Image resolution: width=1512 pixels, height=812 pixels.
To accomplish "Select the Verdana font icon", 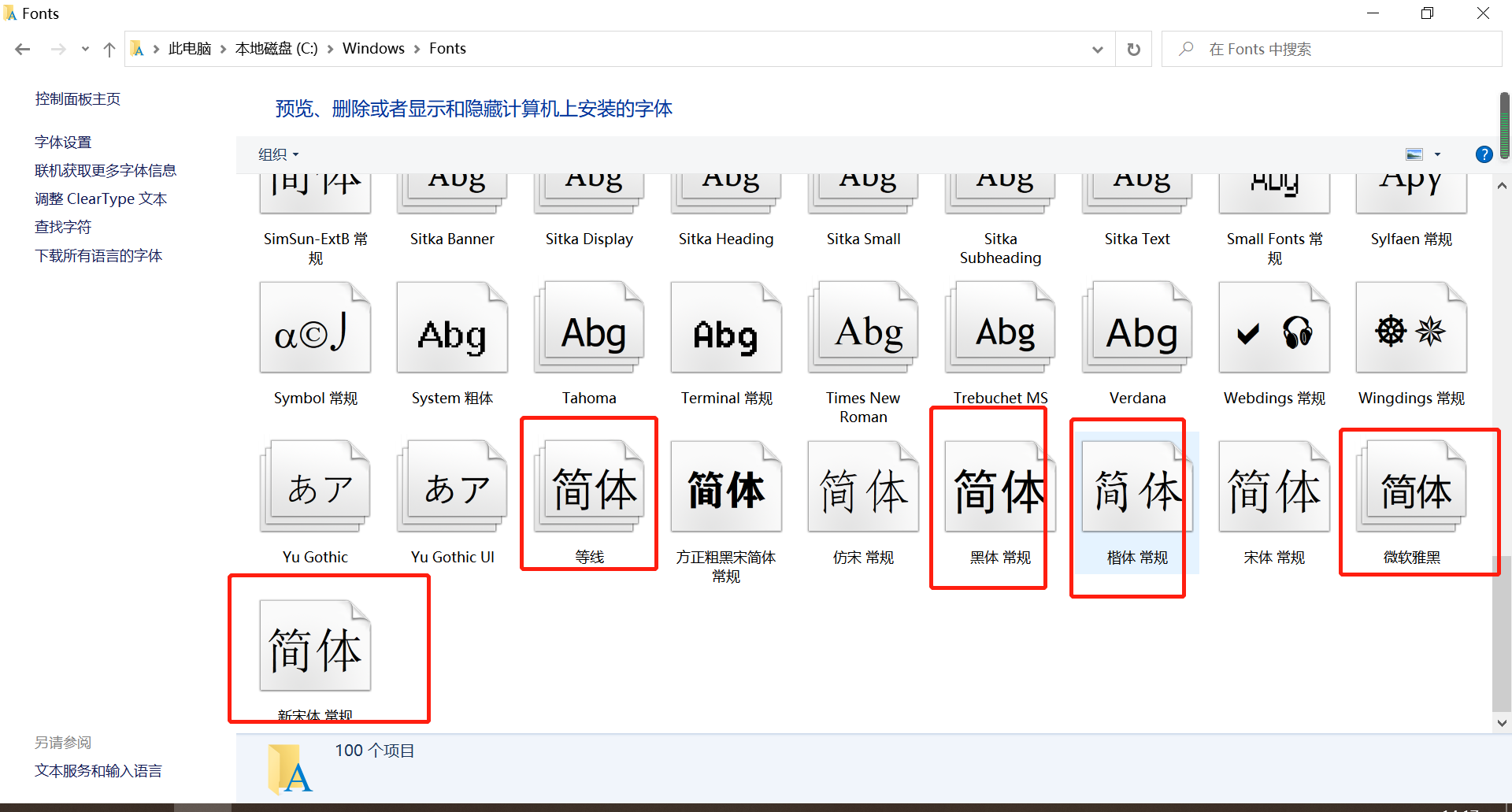I will coord(1137,328).
